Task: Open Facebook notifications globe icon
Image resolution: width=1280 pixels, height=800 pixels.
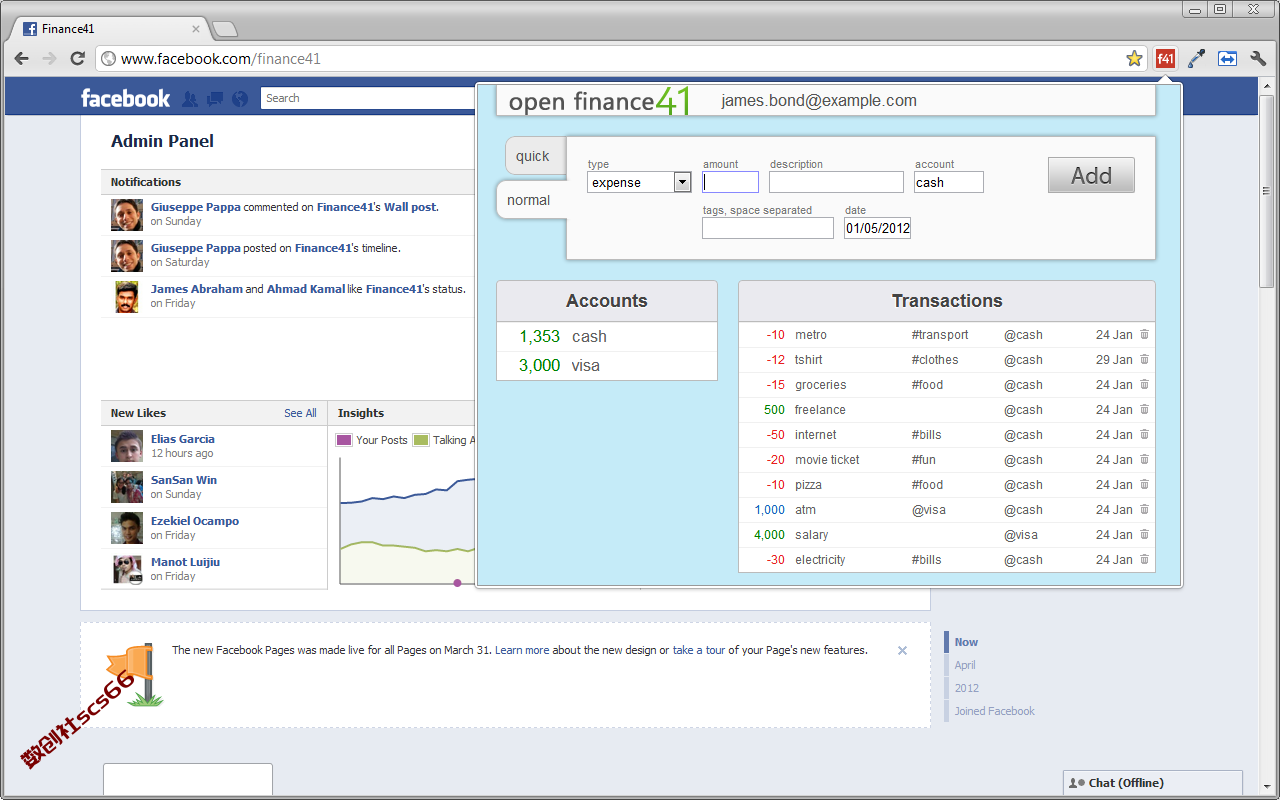Action: coord(239,99)
